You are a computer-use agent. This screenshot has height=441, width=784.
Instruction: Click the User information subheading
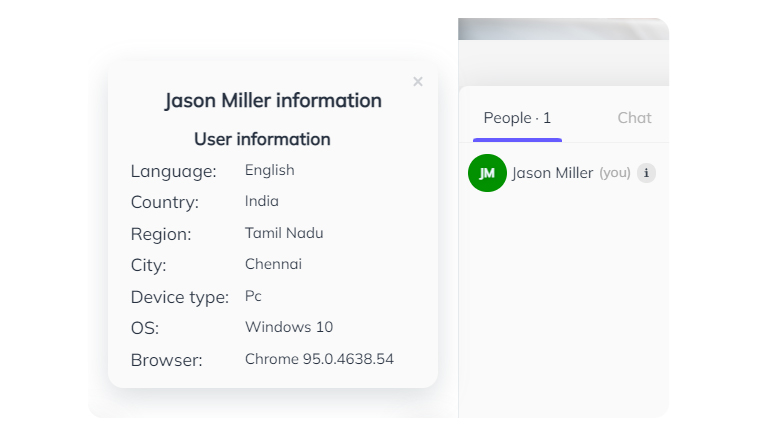(x=262, y=139)
